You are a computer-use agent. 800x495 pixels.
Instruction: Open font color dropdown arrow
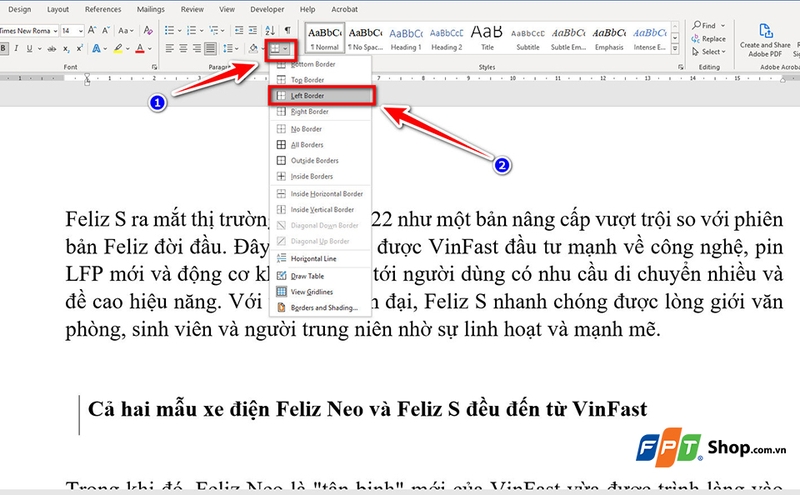(x=149, y=49)
